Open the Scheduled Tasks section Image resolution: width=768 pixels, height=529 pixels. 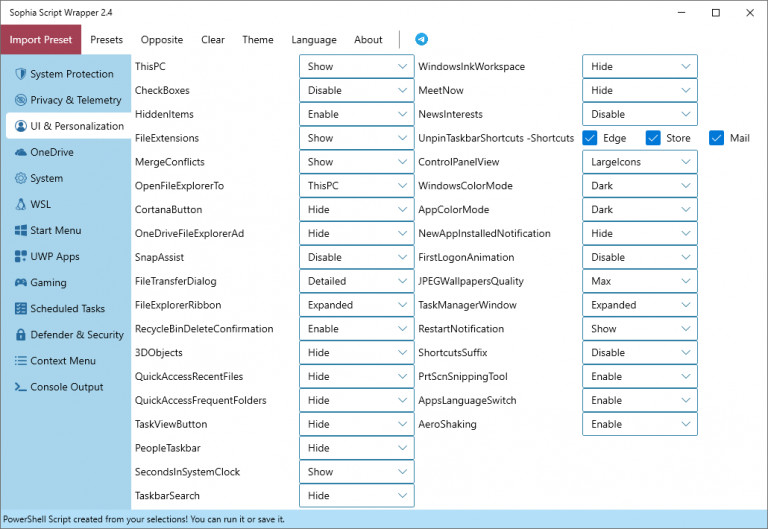[69, 309]
